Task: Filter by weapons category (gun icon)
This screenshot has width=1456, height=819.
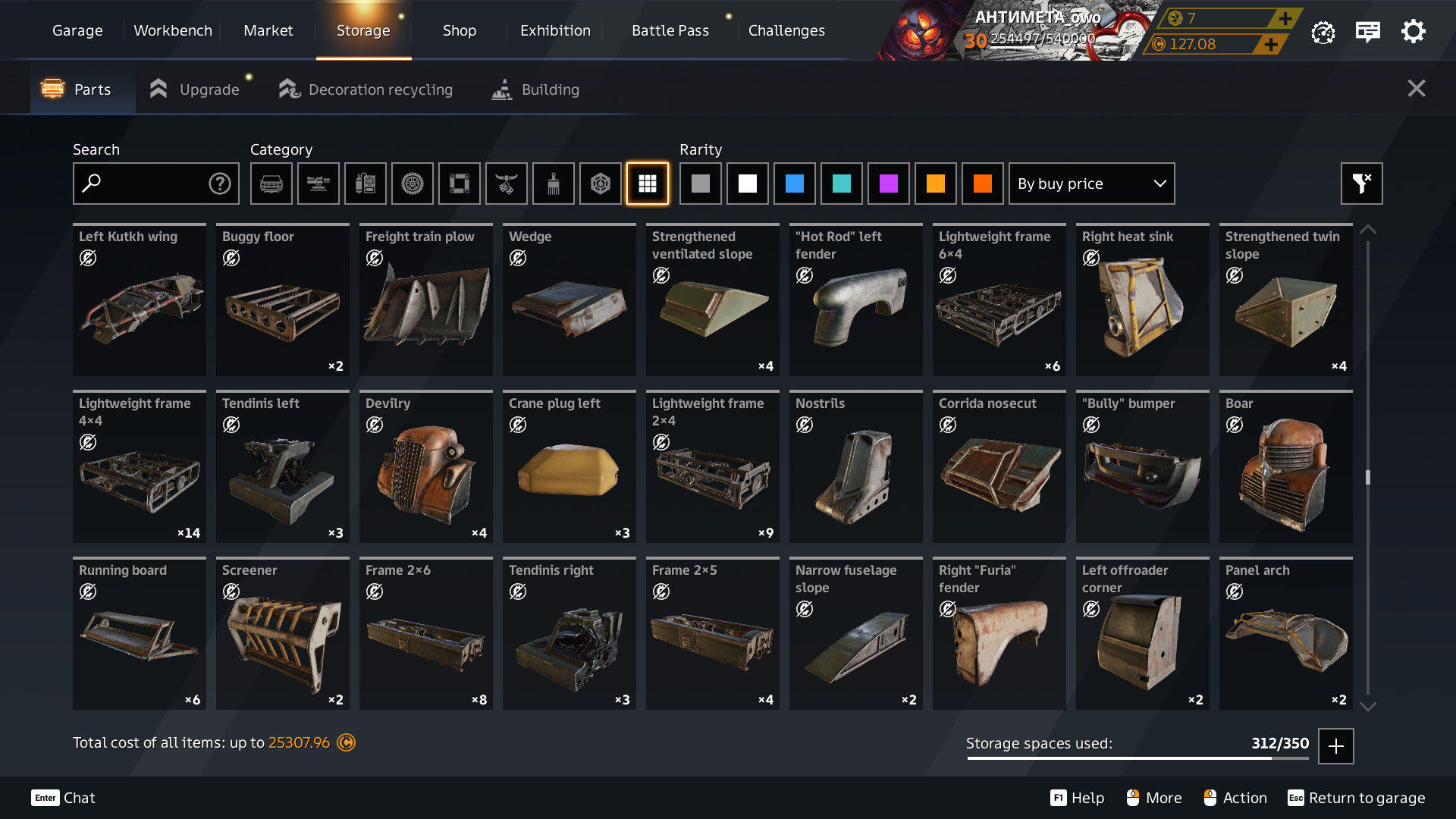Action: click(318, 184)
